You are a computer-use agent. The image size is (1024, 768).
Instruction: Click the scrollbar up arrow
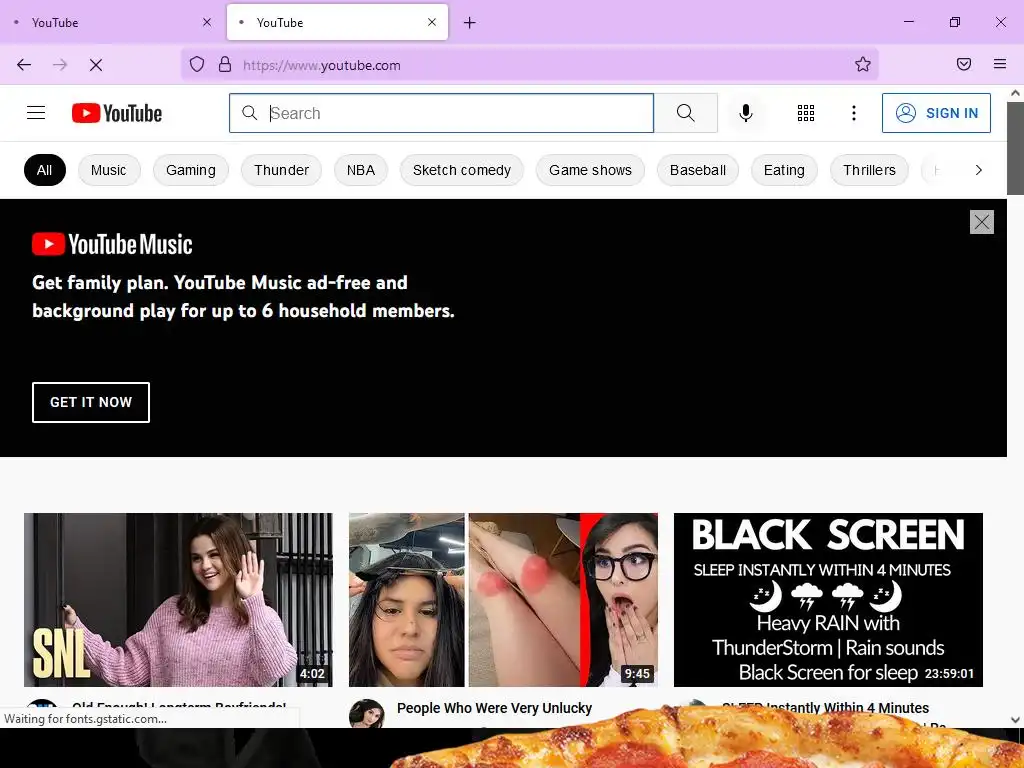1016,93
